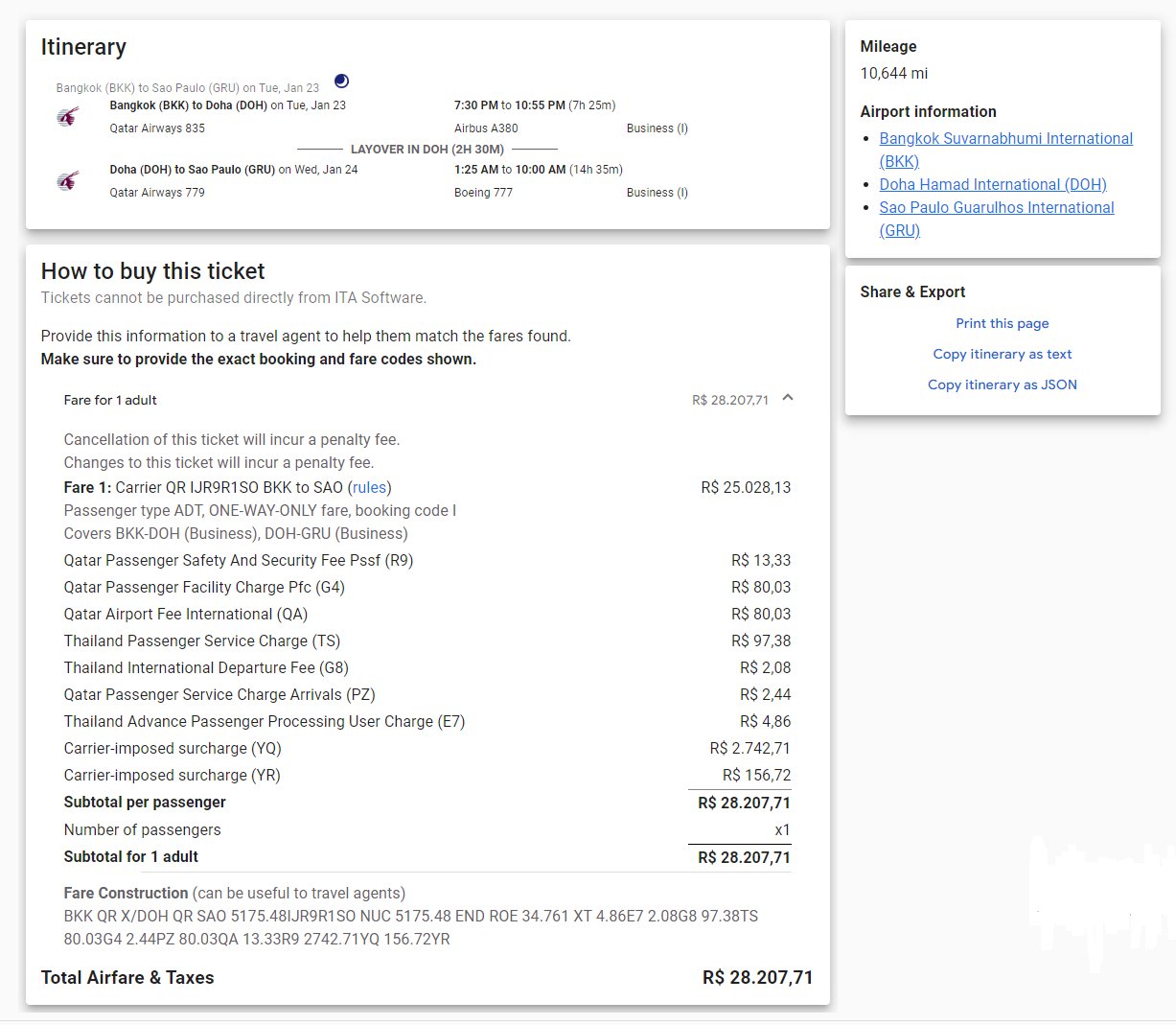Click the 'Total Airfare & Taxes' label
The width and height of the screenshot is (1176, 1025).
click(x=127, y=977)
